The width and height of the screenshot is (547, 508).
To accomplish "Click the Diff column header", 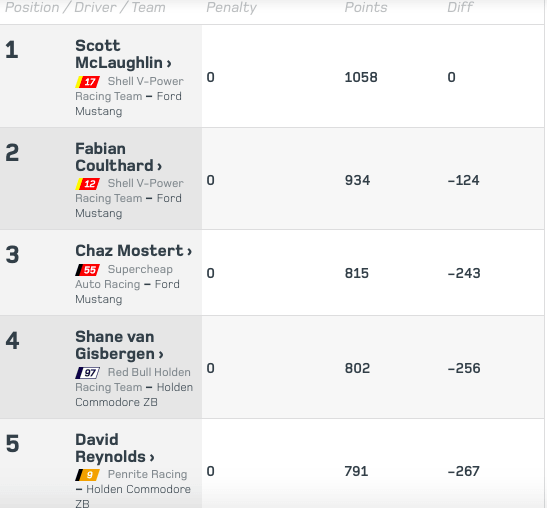I will (x=460, y=7).
